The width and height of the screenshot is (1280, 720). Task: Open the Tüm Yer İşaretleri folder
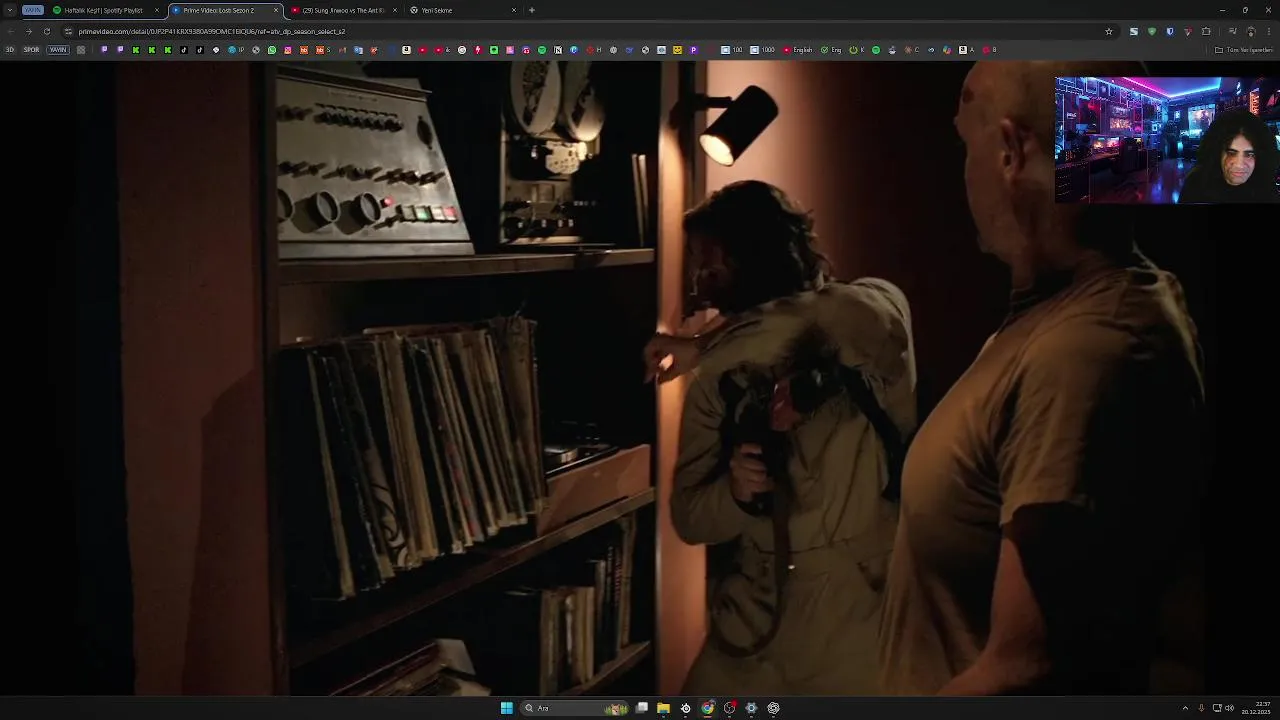1244,50
